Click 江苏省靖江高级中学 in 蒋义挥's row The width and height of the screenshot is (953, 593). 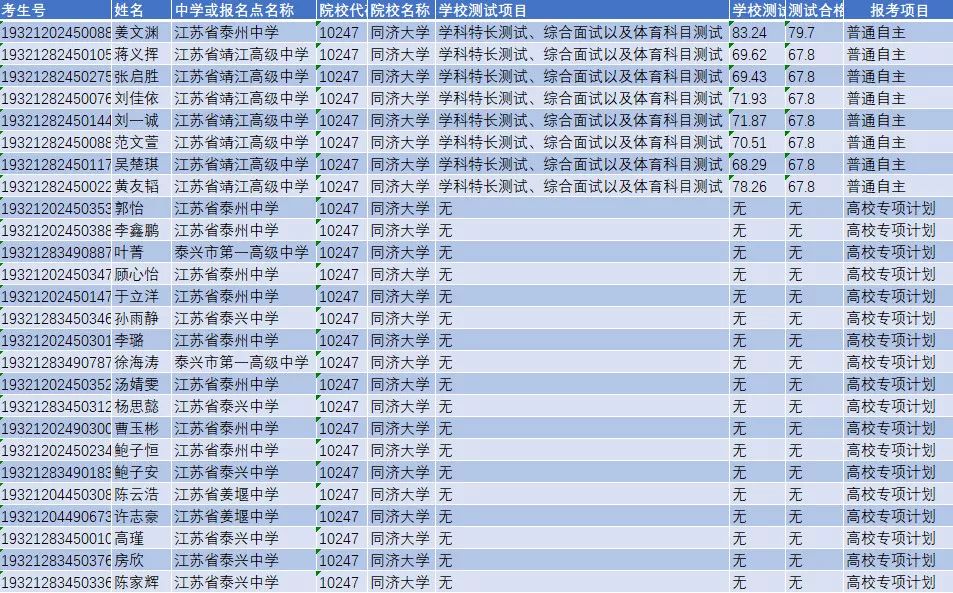[x=242, y=55]
